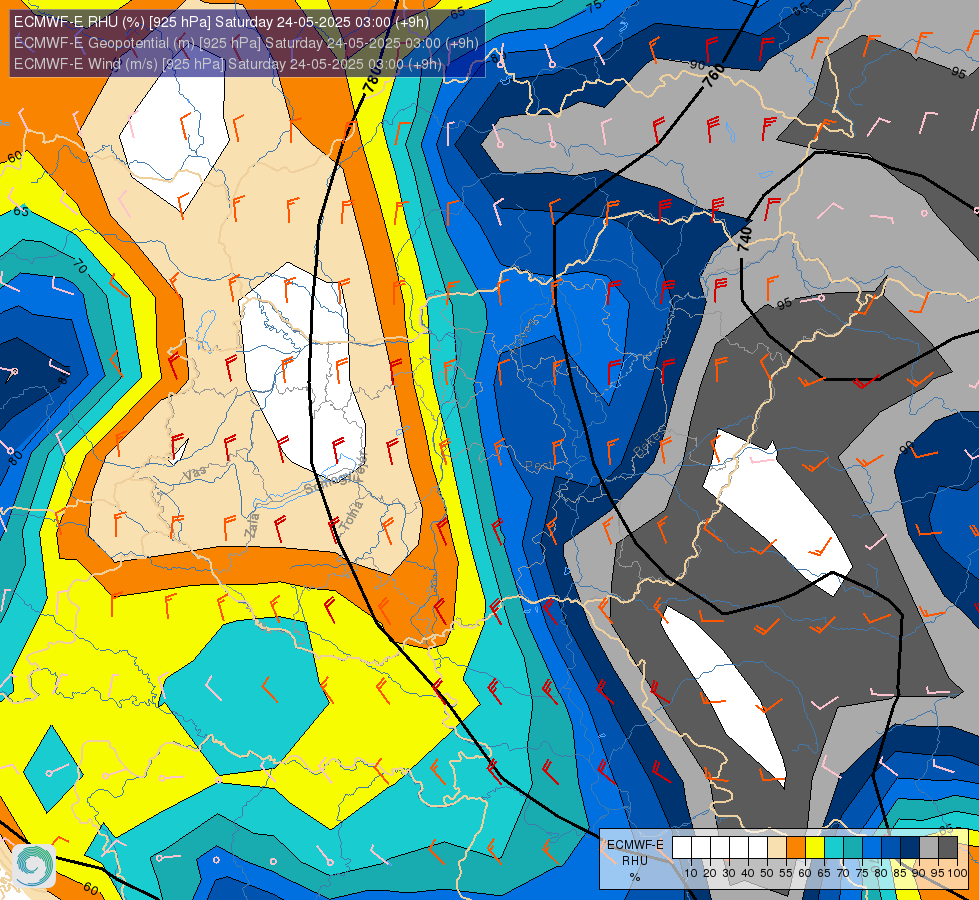Click the Tolna county label
The image size is (979, 900).
pyautogui.click(x=352, y=517)
